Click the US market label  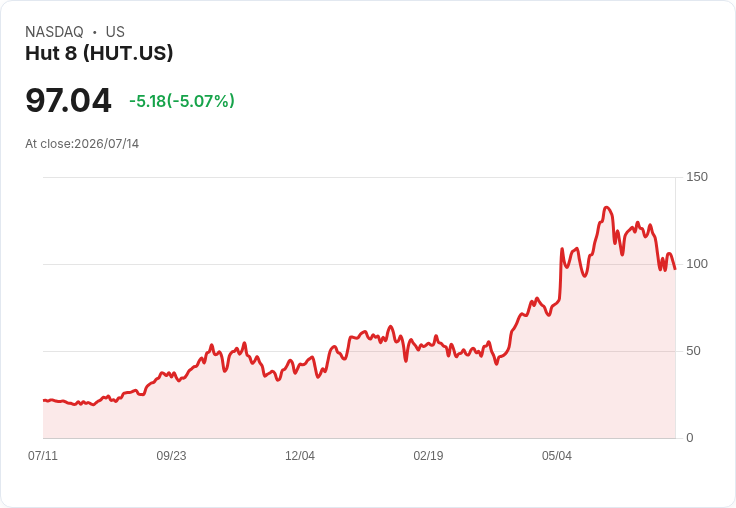[115, 32]
